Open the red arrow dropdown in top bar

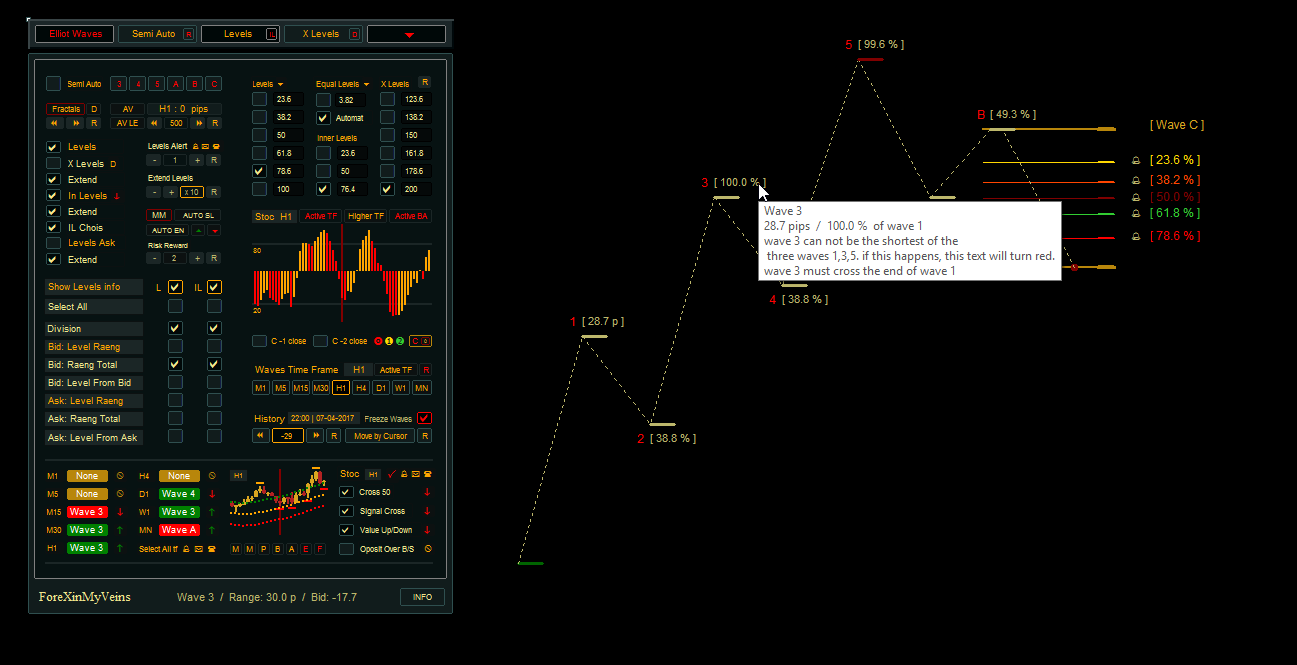pyautogui.click(x=407, y=35)
